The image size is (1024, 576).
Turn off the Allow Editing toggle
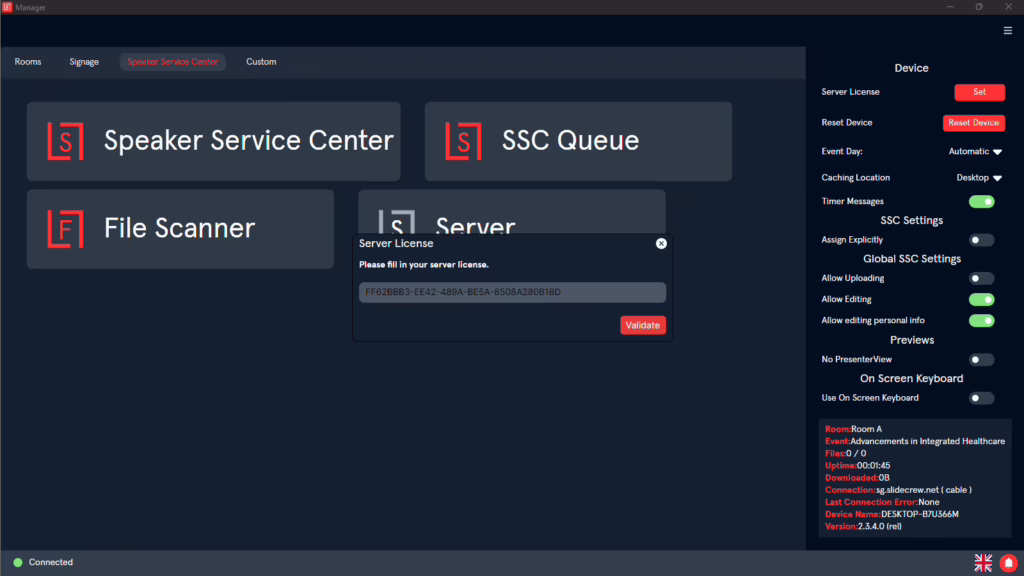tap(982, 300)
